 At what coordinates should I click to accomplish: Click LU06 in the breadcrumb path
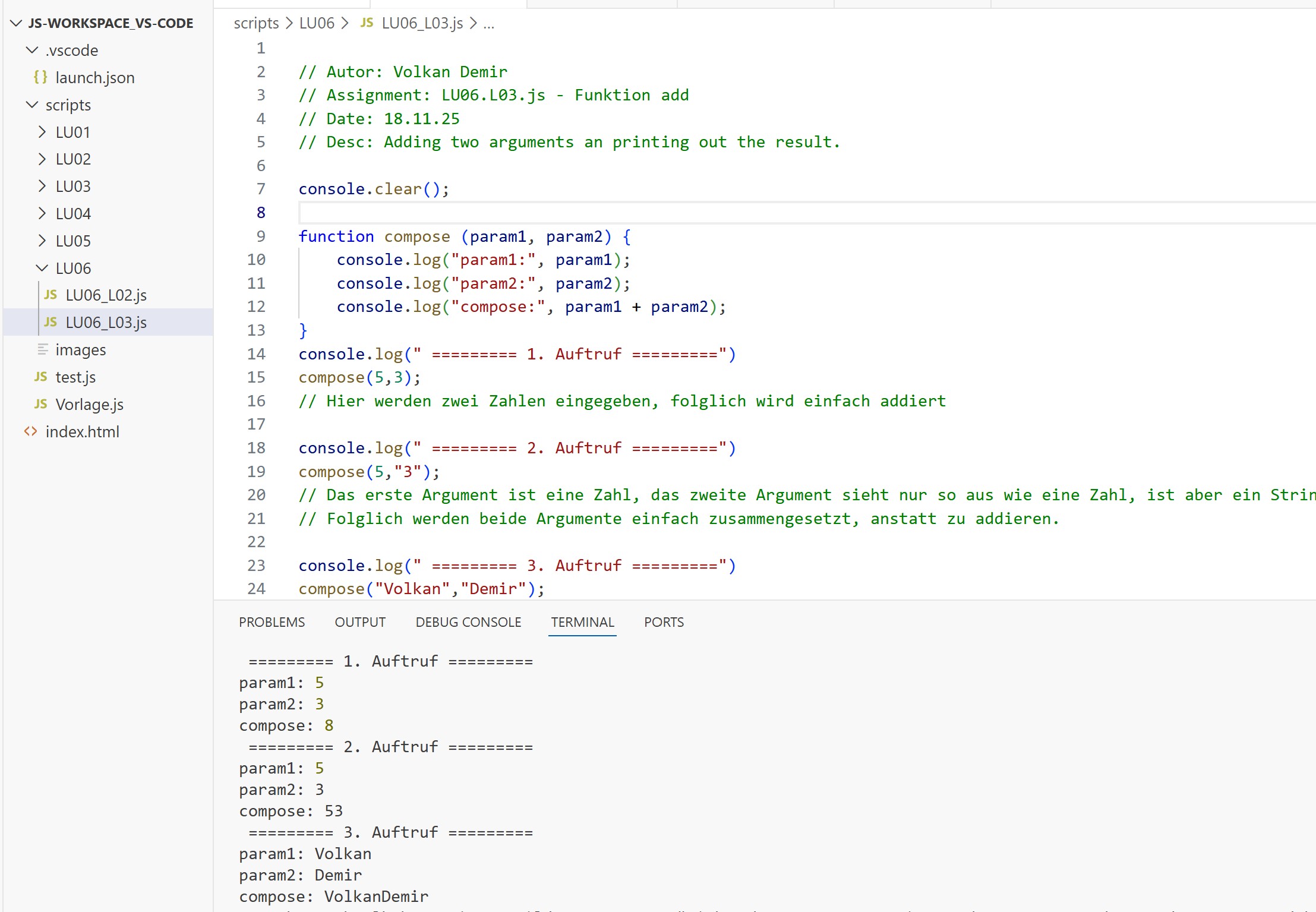317,23
